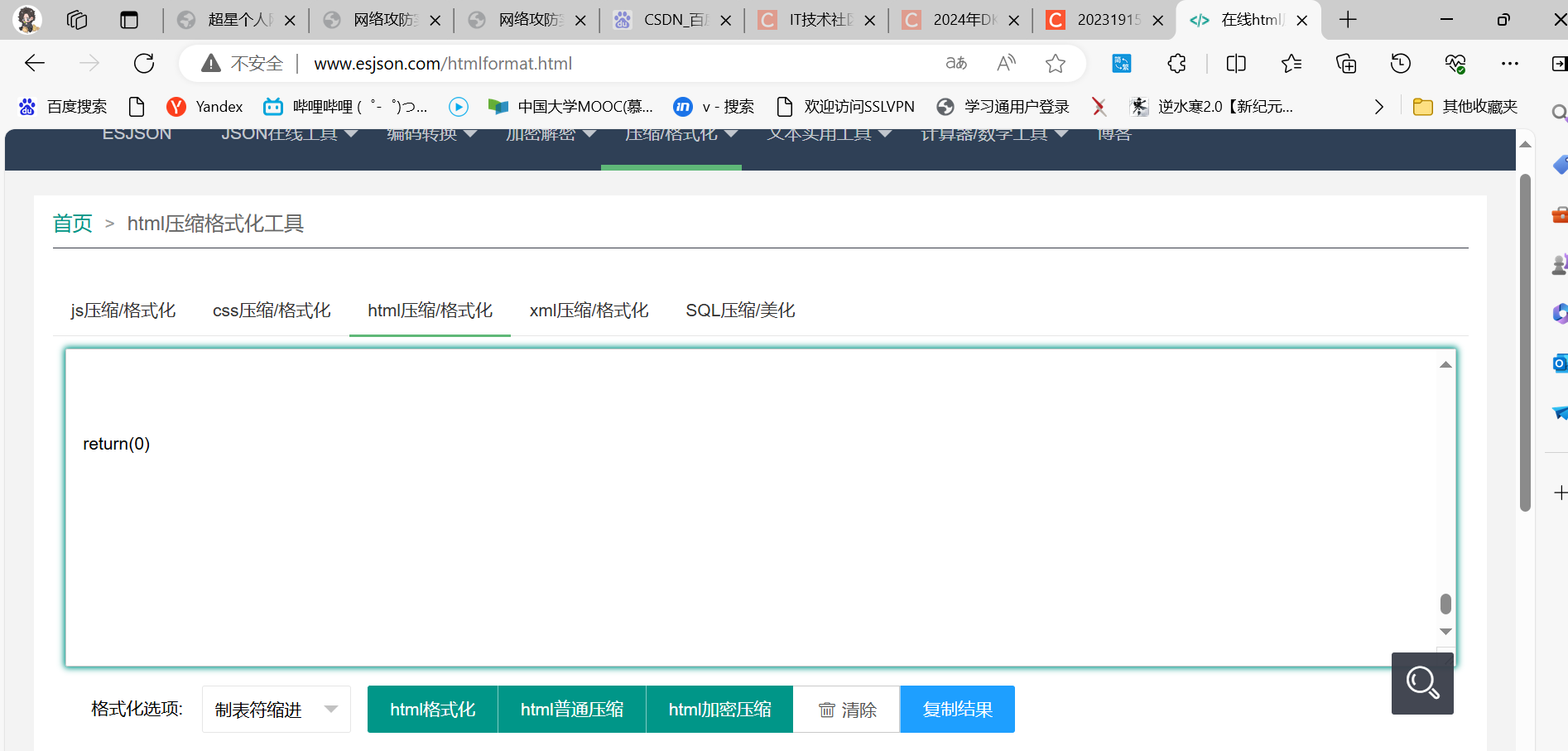Click the 清除 clear button
The image size is (1568, 751).
click(x=847, y=710)
